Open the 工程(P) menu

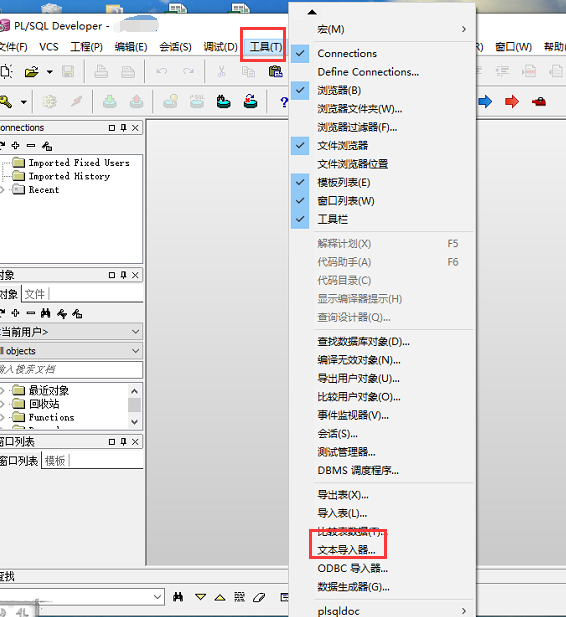[x=87, y=47]
